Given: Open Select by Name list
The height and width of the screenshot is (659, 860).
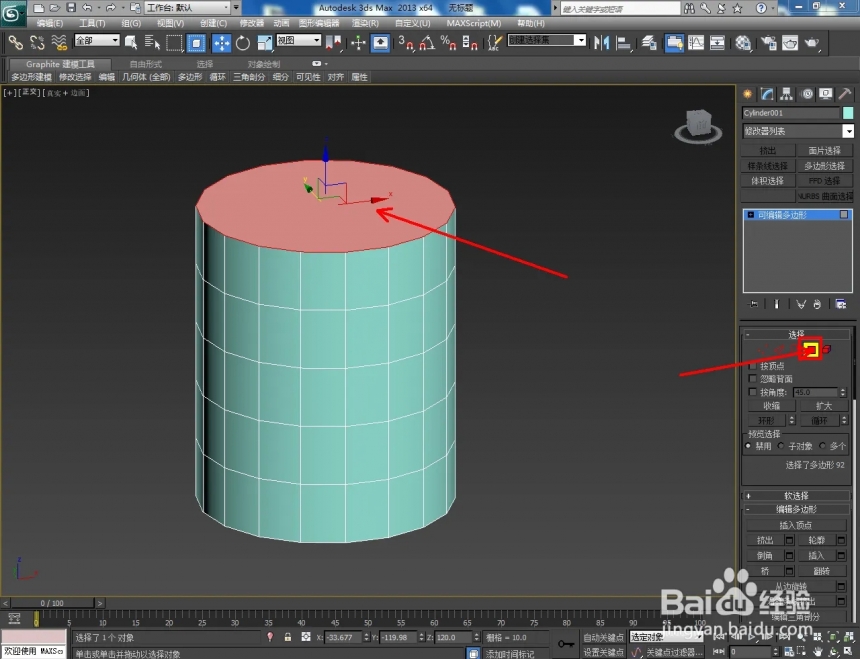Looking at the screenshot, I should coord(152,42).
